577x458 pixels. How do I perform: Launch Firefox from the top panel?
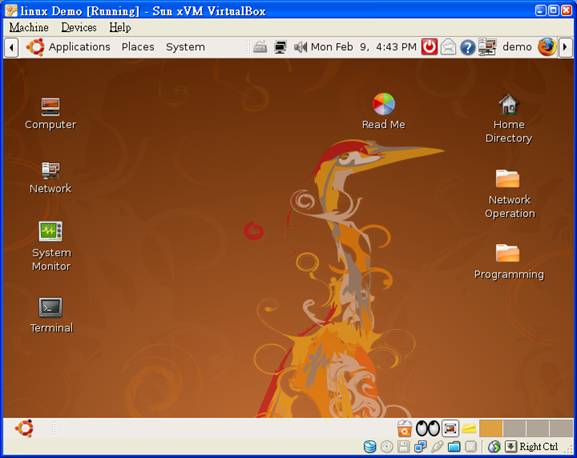547,47
